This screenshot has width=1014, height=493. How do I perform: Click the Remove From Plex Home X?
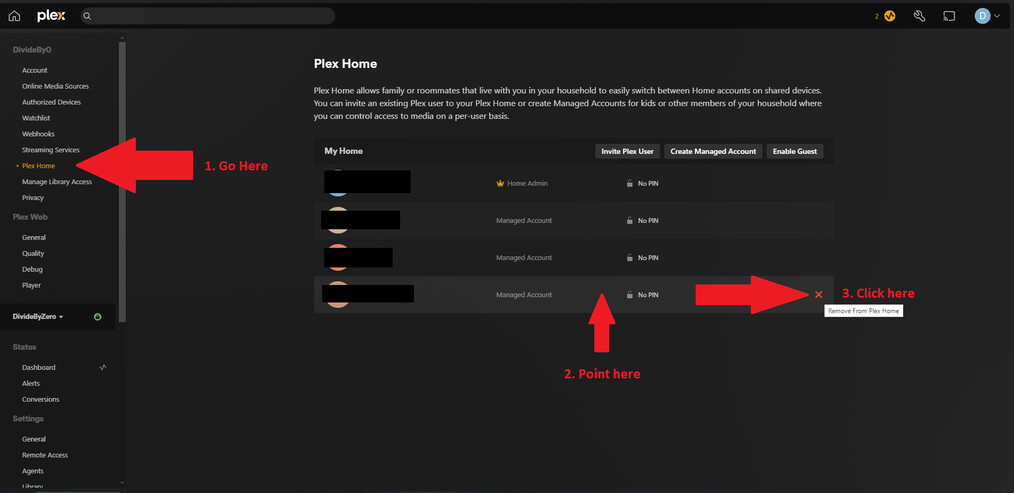(x=819, y=294)
